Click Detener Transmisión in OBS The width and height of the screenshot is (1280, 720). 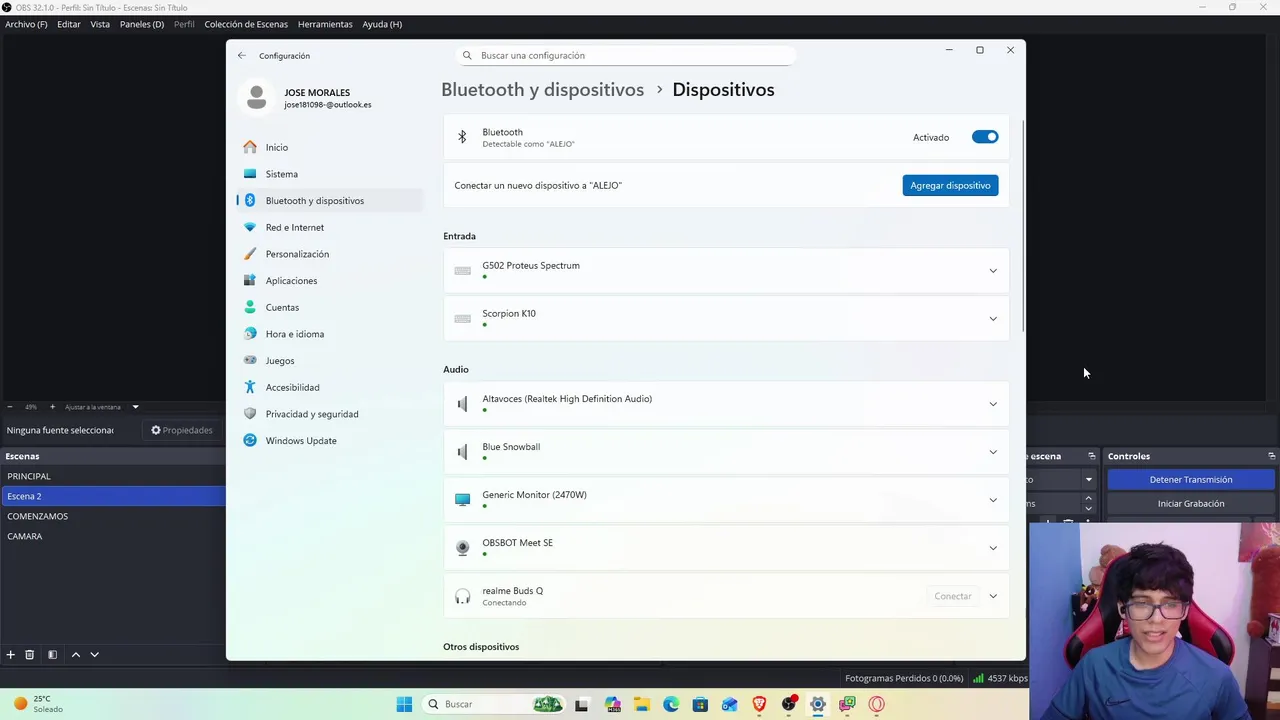1190,480
